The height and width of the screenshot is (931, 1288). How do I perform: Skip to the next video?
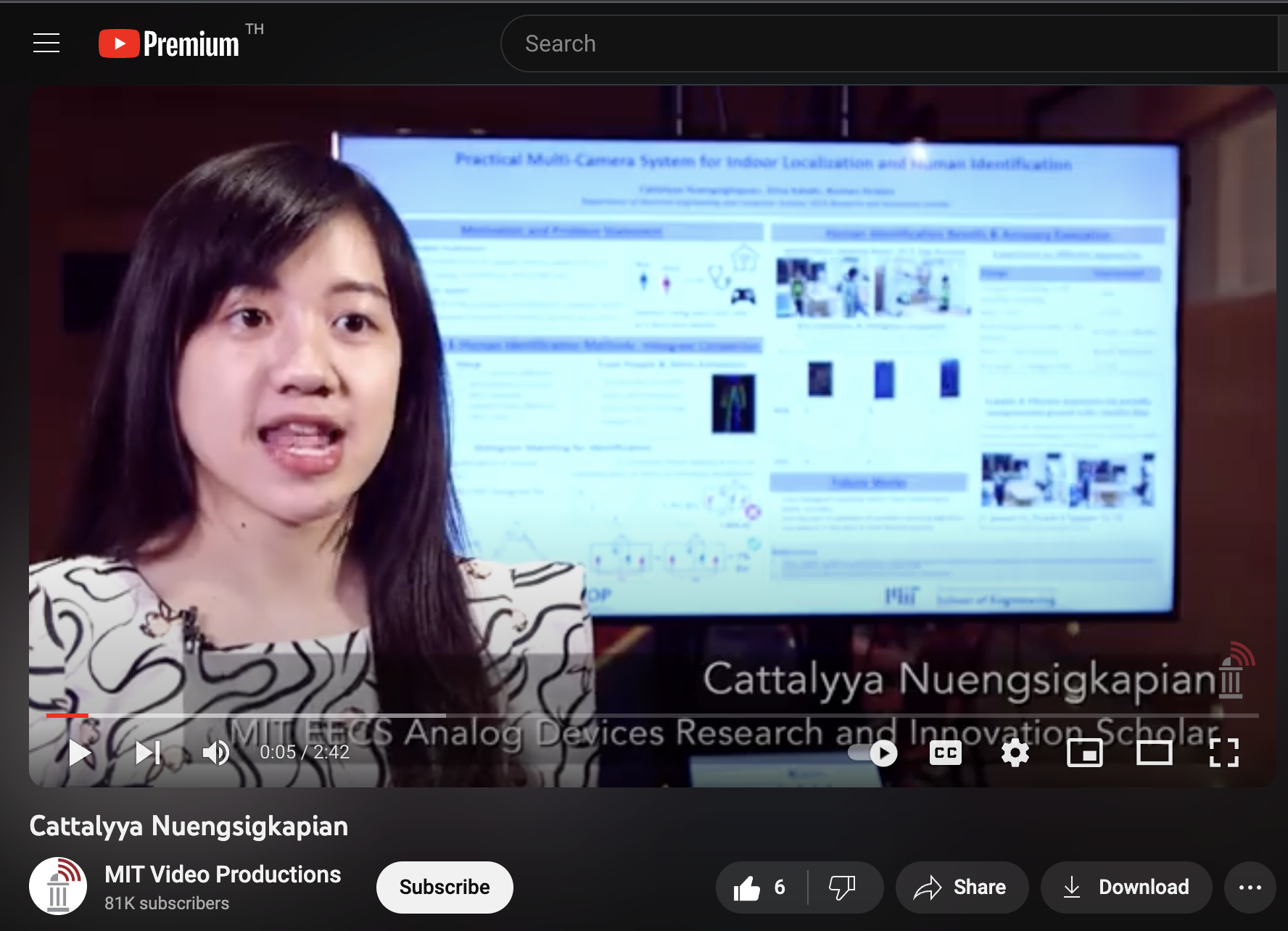click(149, 753)
